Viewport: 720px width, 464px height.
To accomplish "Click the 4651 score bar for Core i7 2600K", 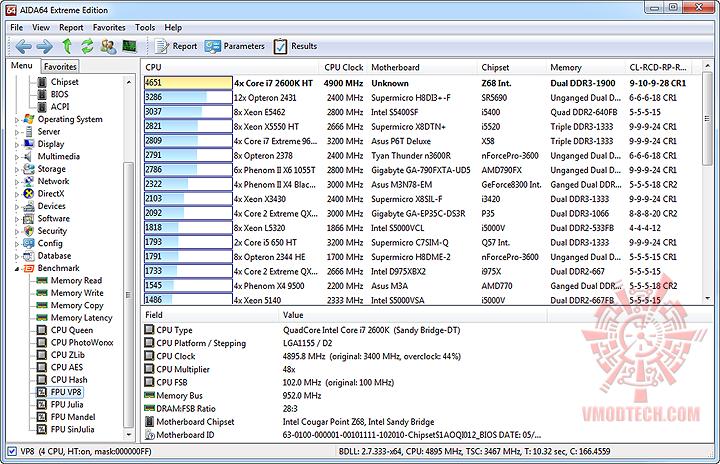I will point(188,83).
